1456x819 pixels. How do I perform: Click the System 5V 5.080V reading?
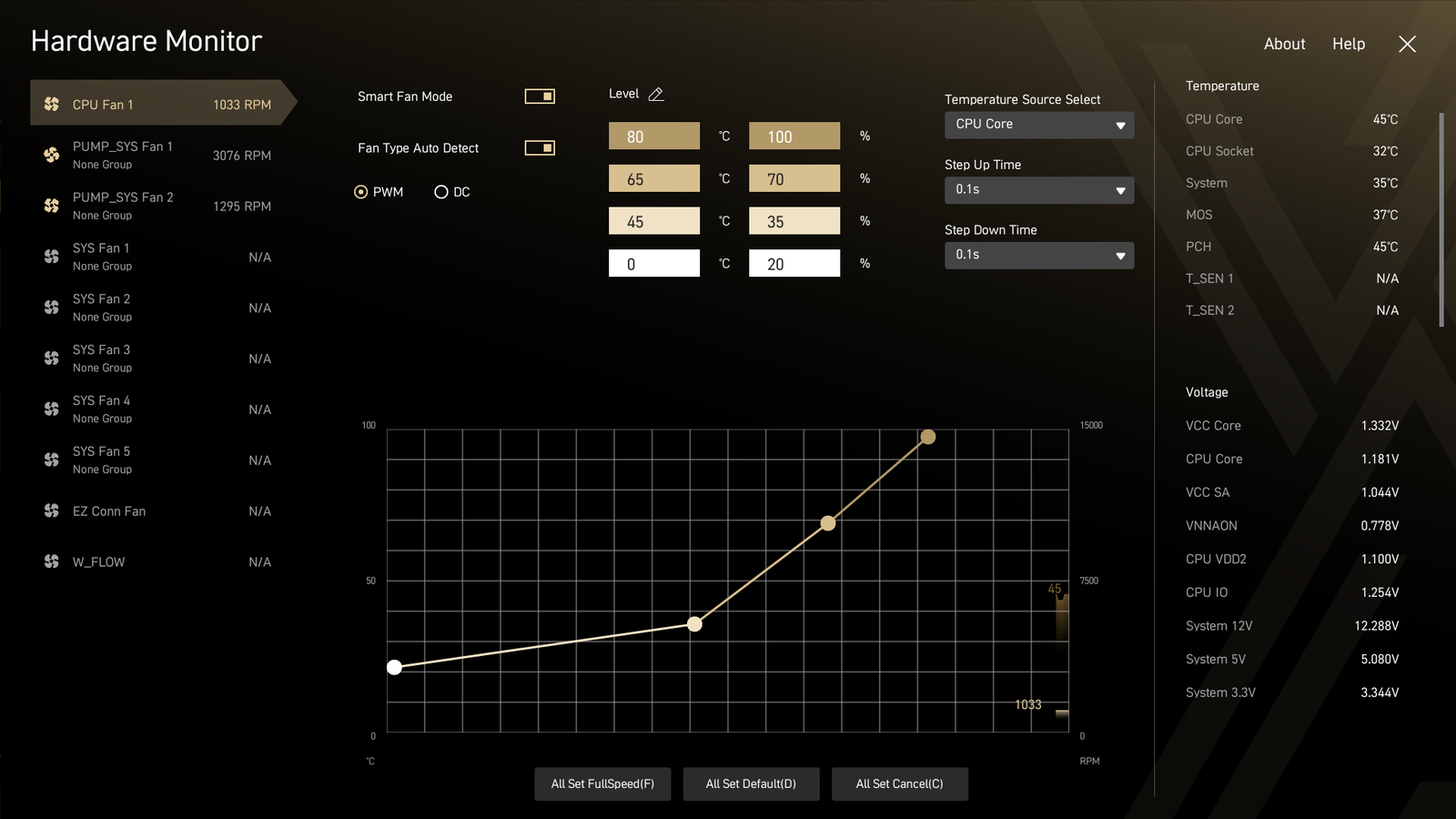[x=1292, y=659]
